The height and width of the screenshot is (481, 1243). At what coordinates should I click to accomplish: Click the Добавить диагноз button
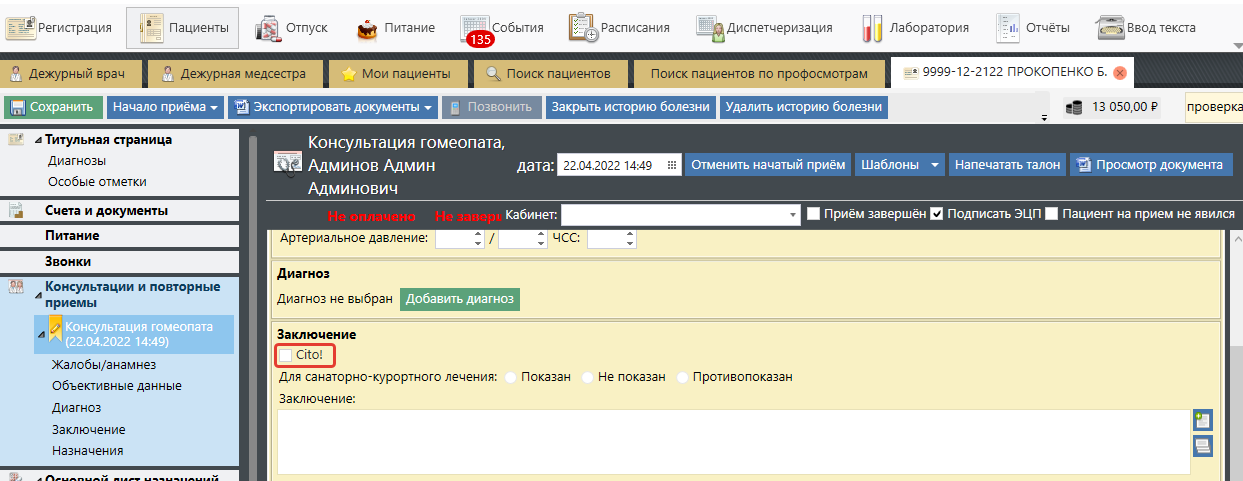pyautogui.click(x=460, y=298)
